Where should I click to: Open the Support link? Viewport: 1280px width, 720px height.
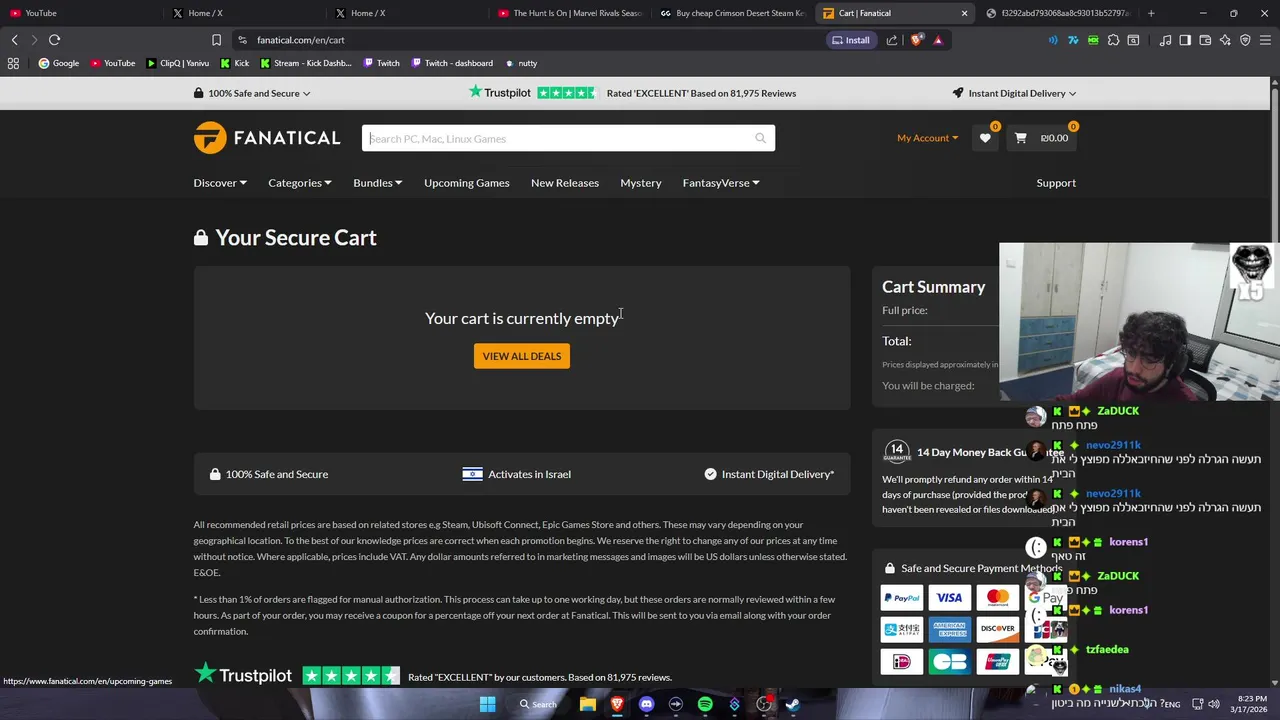click(x=1056, y=183)
